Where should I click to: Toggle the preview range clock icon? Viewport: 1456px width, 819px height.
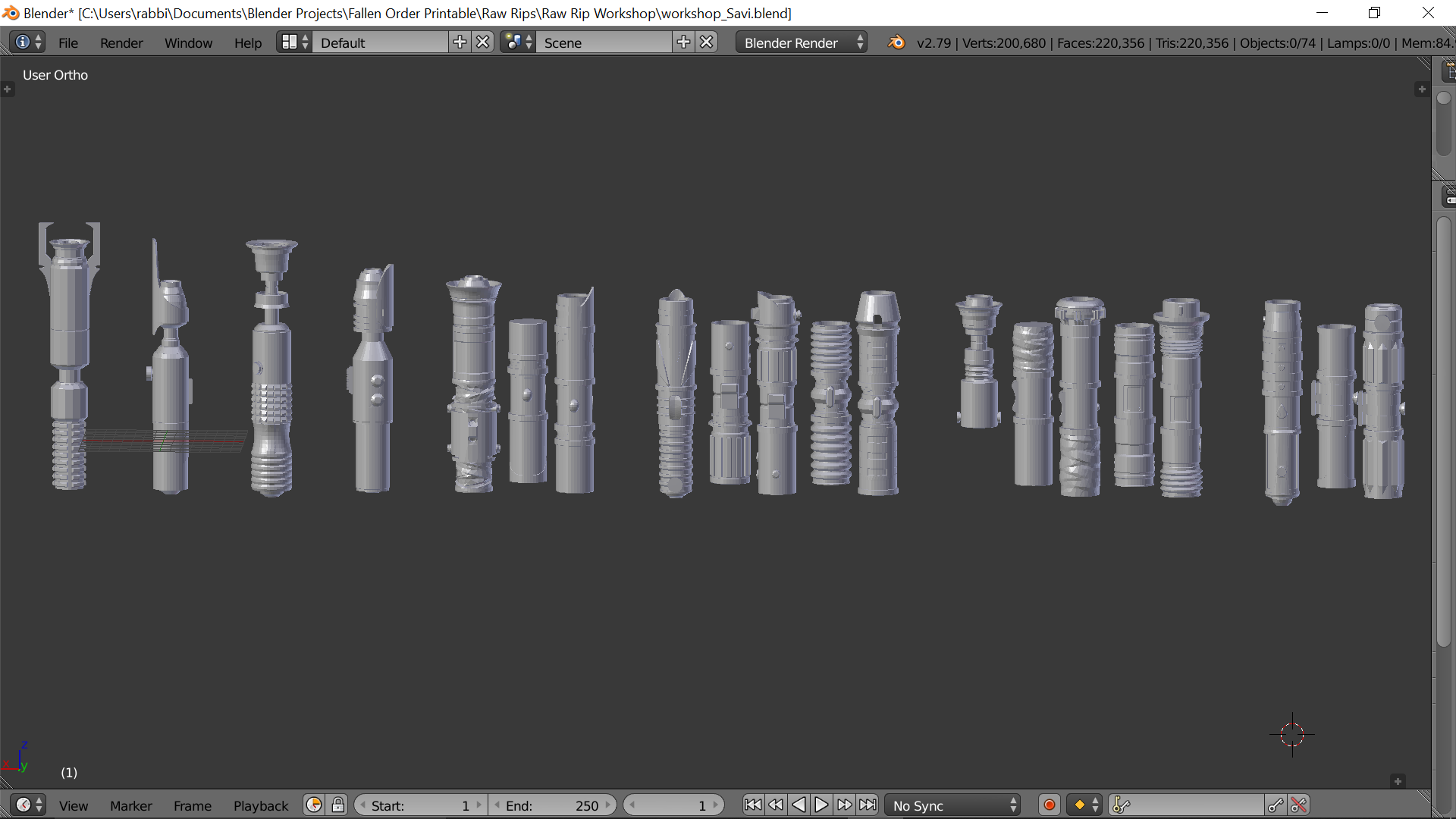[x=314, y=805]
